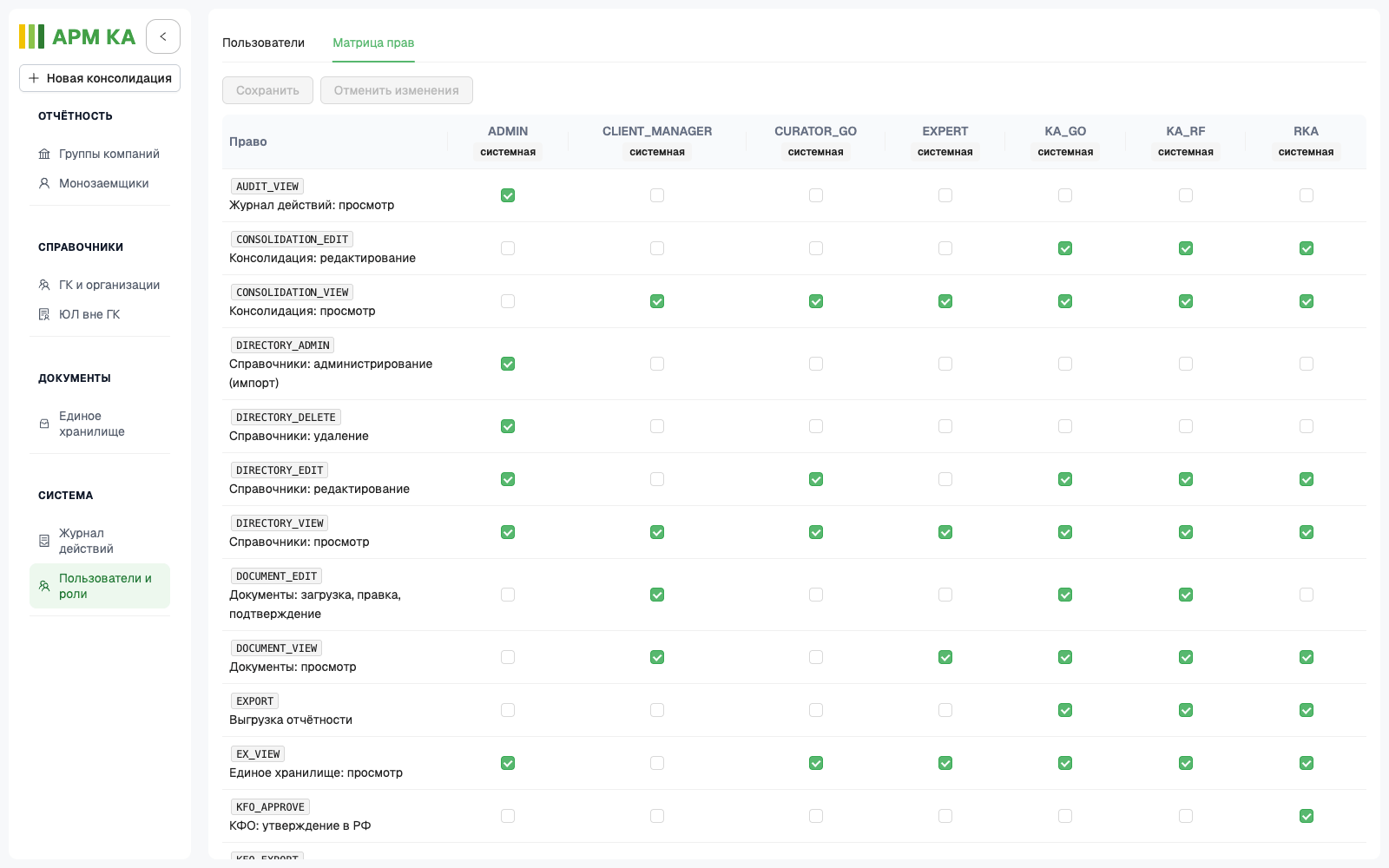Click the plus icon in Новая консолидация
This screenshot has height=868, width=1389.
tap(34, 78)
